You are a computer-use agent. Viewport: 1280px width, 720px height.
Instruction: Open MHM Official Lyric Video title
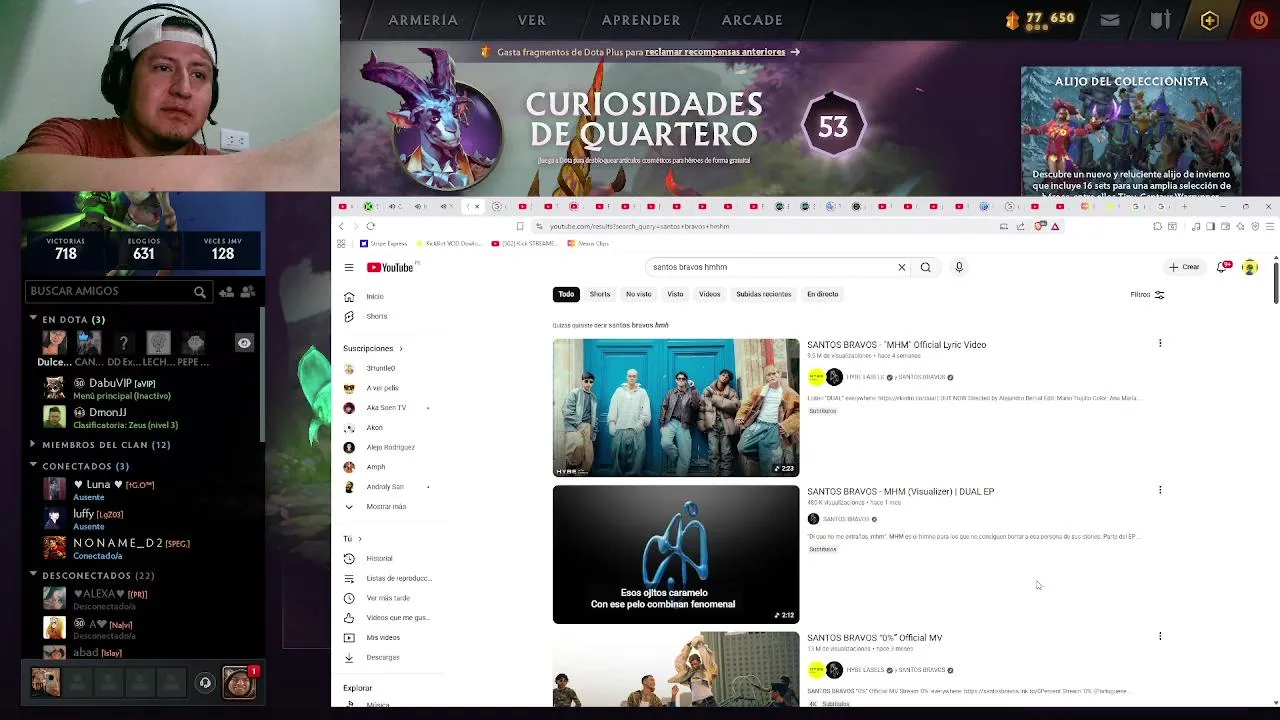tap(896, 345)
